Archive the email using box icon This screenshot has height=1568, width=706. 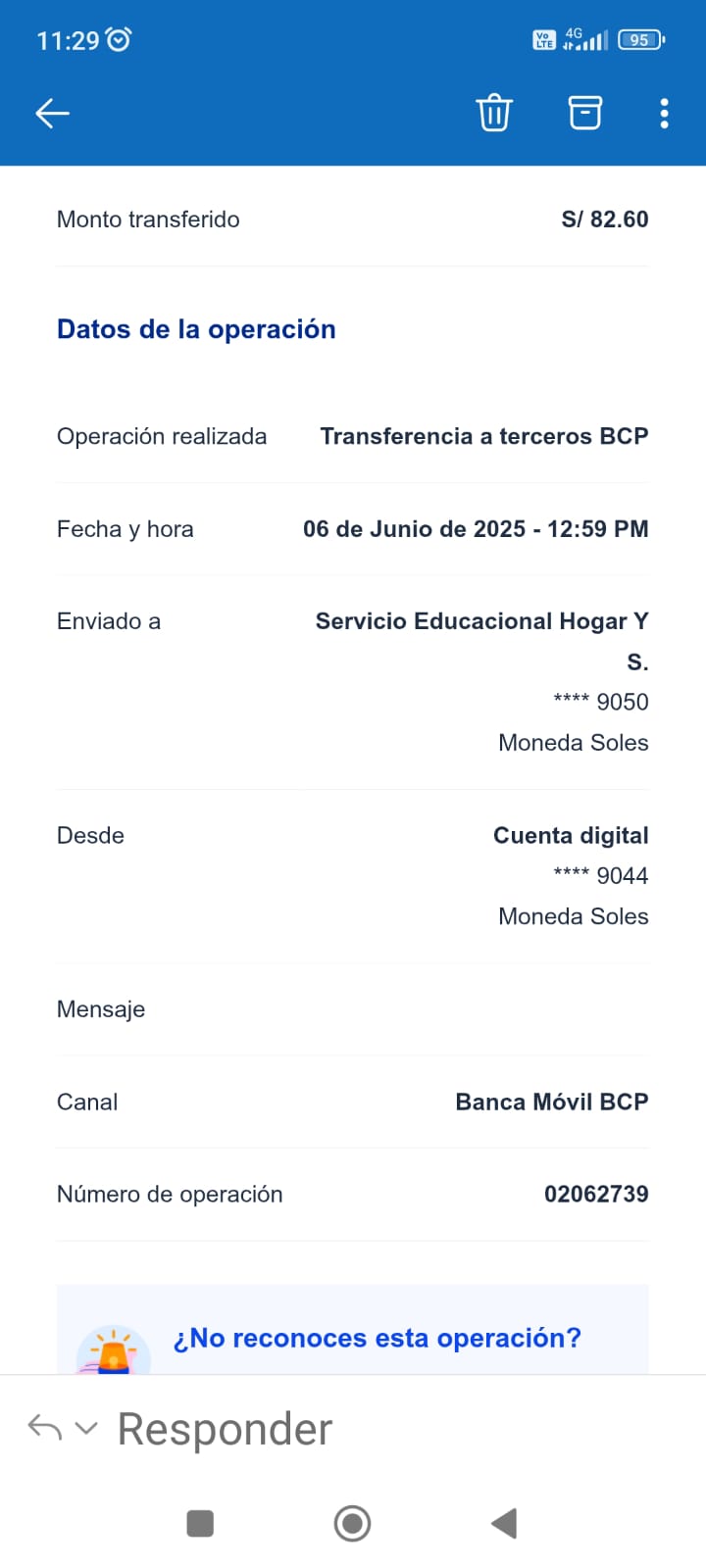(x=585, y=114)
